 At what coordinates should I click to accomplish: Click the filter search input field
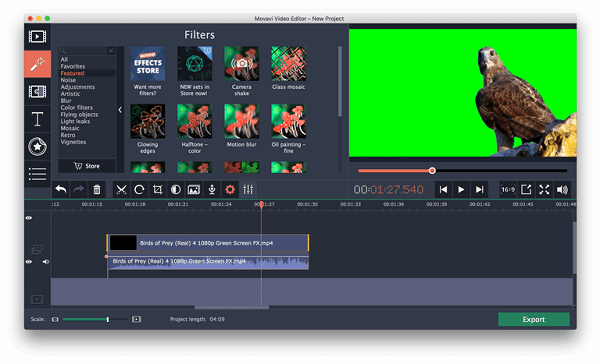coord(84,51)
